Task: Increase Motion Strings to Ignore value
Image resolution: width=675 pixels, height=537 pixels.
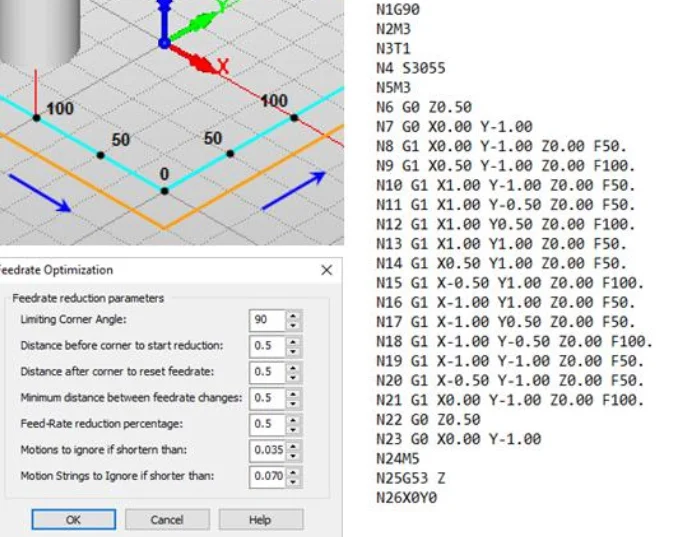Action: [293, 471]
